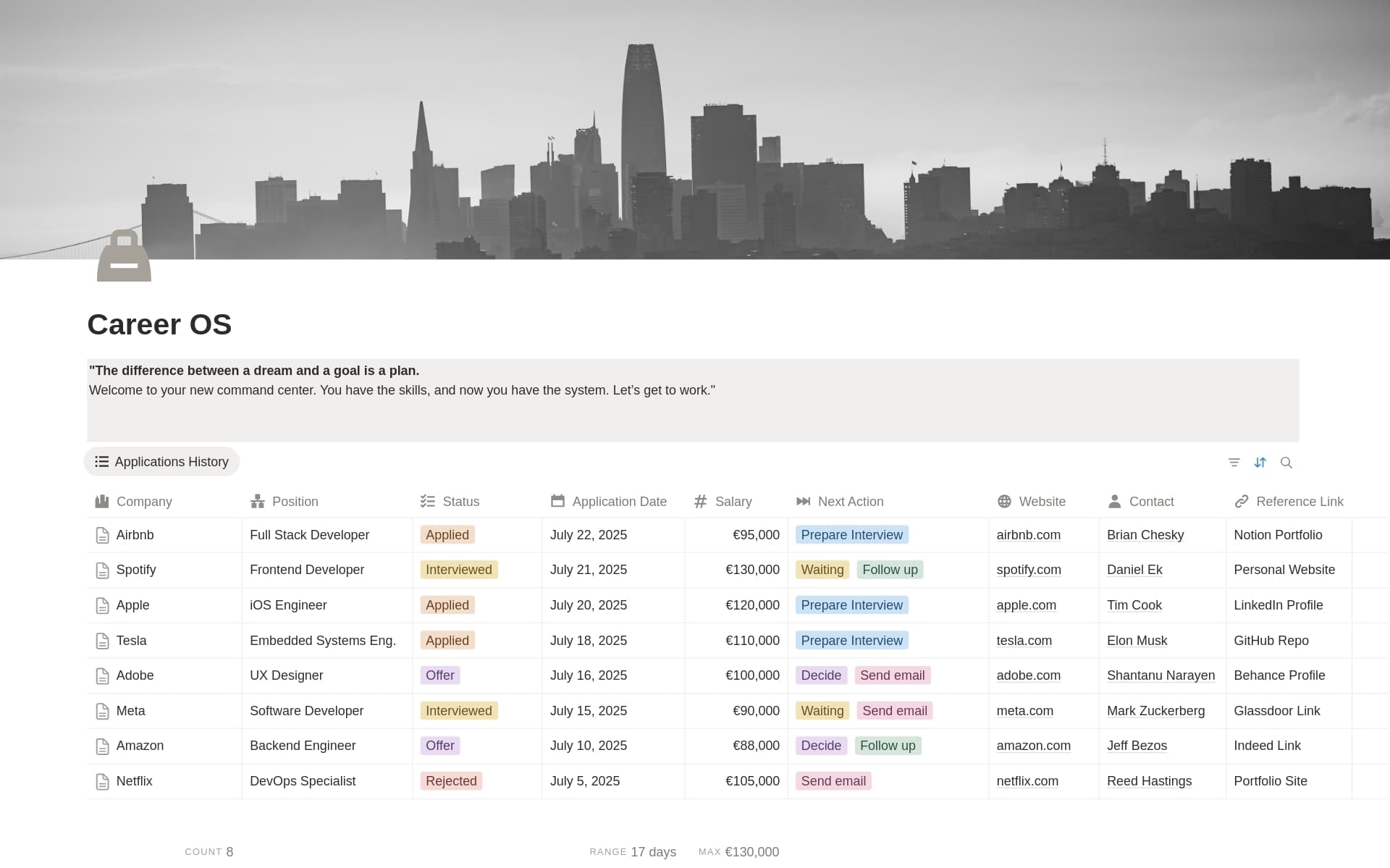Click the Next Action fast-forward icon
Viewport: 1390px width, 868px height.
coord(803,501)
